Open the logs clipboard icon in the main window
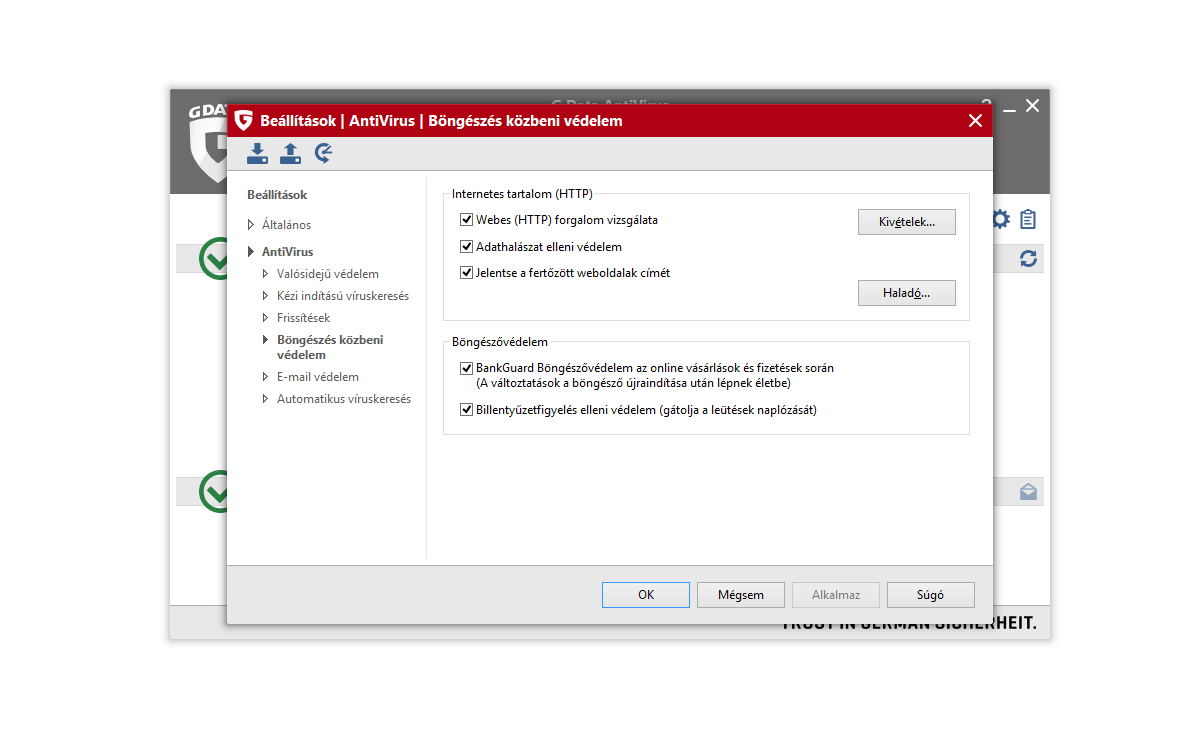Screen dimensions: 1200x750 pyautogui.click(x=1028, y=219)
